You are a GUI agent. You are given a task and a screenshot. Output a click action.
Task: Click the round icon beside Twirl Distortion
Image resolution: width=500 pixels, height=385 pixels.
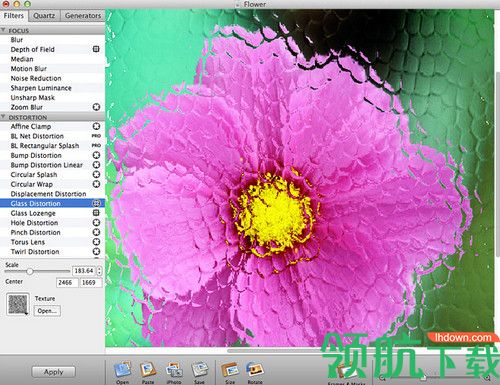click(x=96, y=252)
